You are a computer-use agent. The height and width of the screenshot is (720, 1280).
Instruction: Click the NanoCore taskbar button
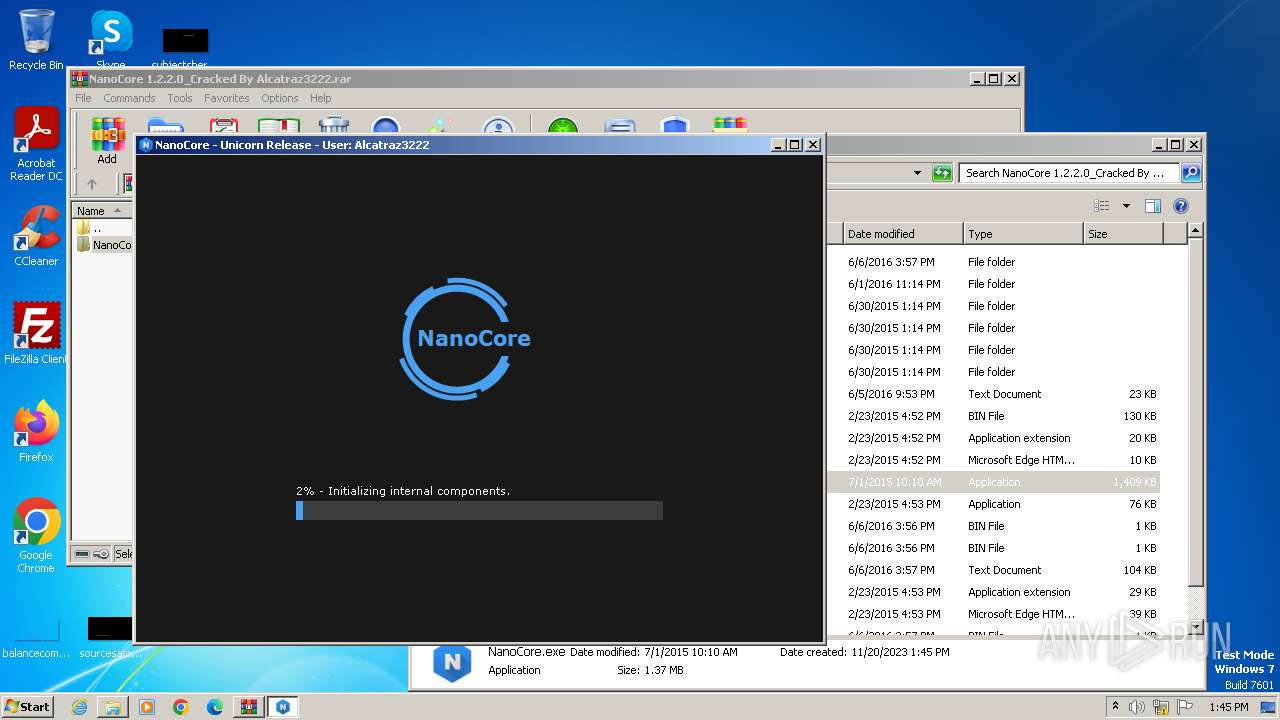coord(283,707)
